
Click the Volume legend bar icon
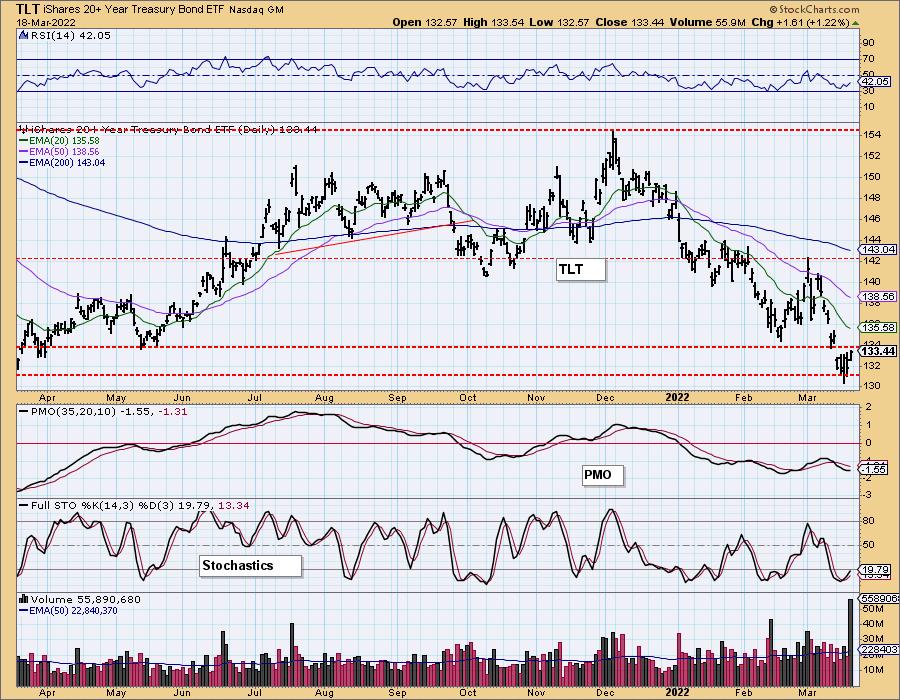pyautogui.click(x=24, y=600)
